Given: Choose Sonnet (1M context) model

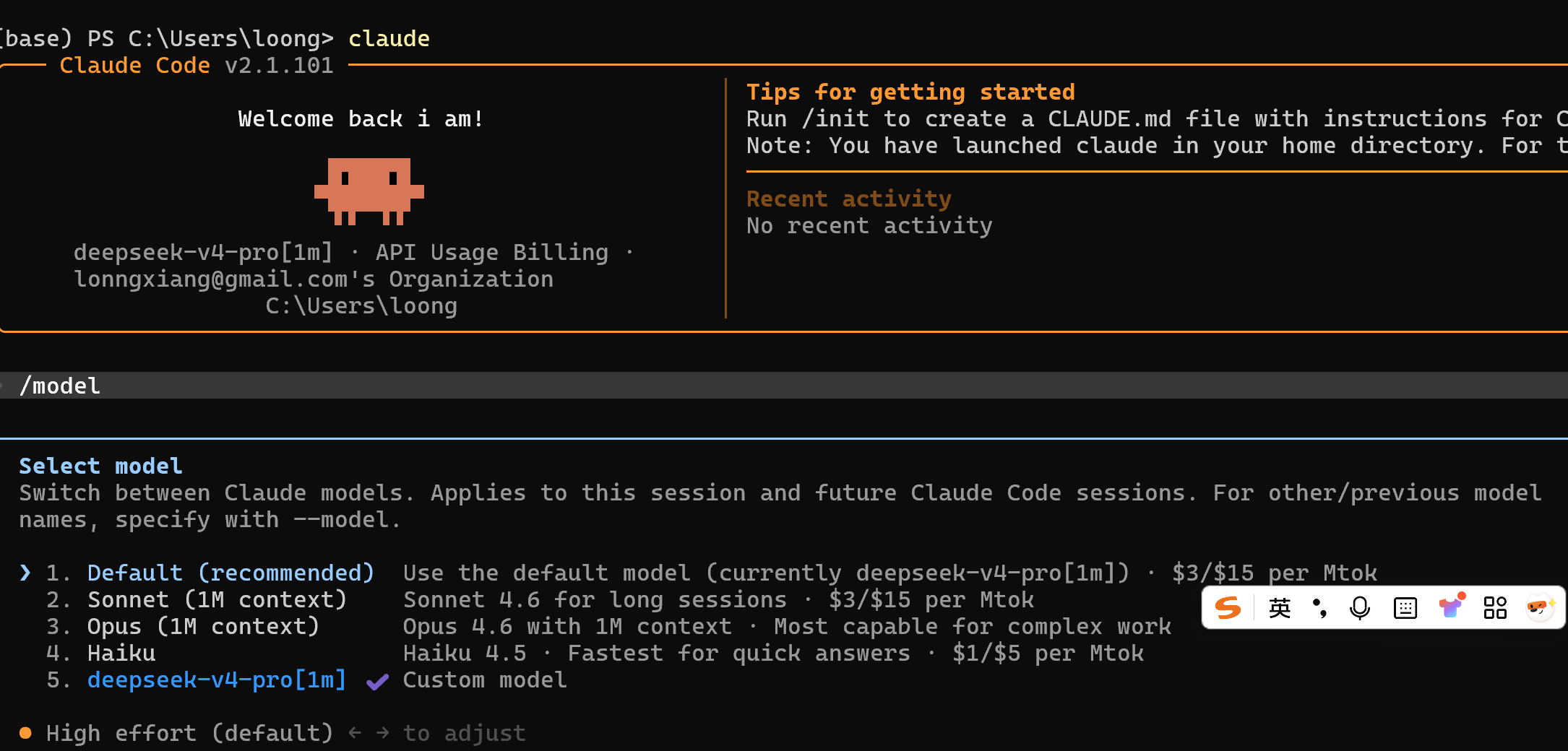Looking at the screenshot, I should pyautogui.click(x=217, y=599).
